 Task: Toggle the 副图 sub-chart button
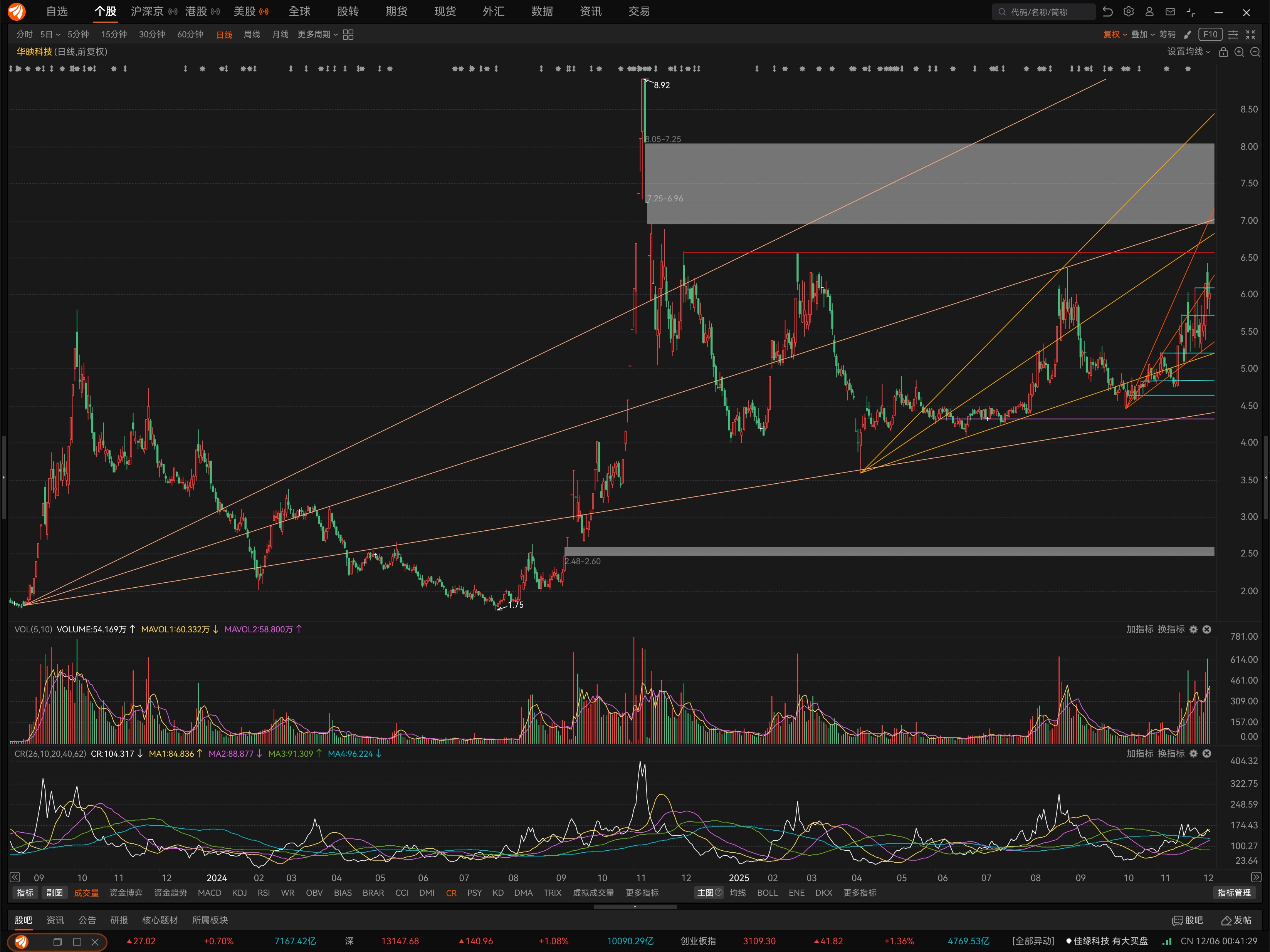point(55,893)
